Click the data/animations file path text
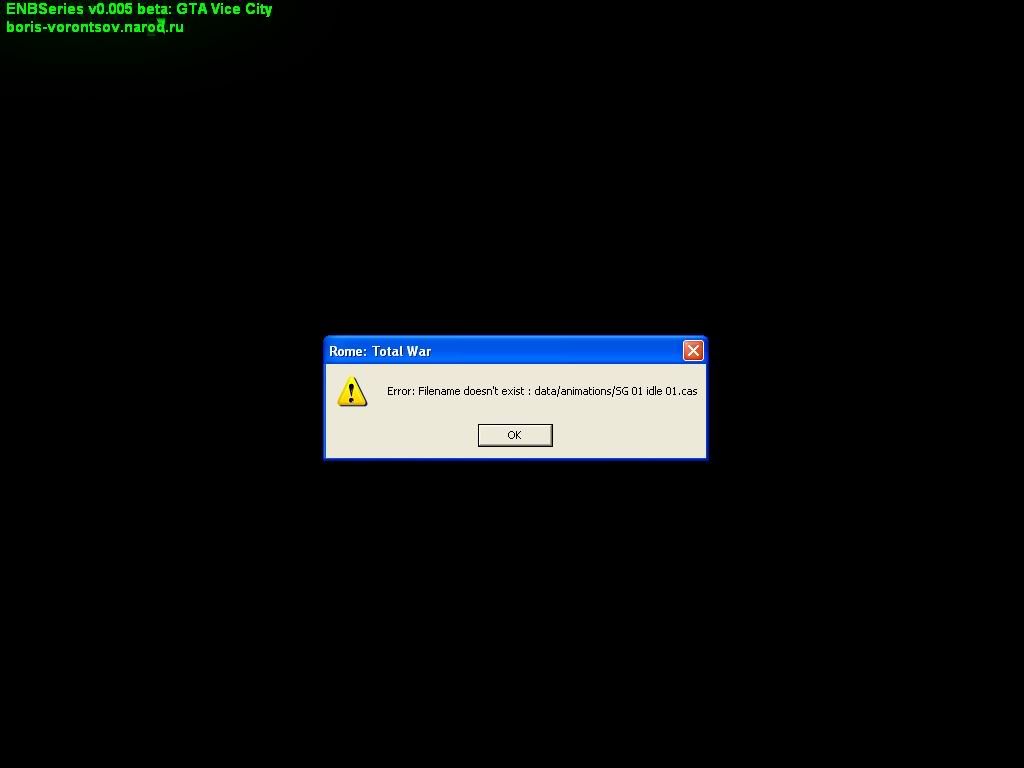This screenshot has height=768, width=1024. [573, 391]
